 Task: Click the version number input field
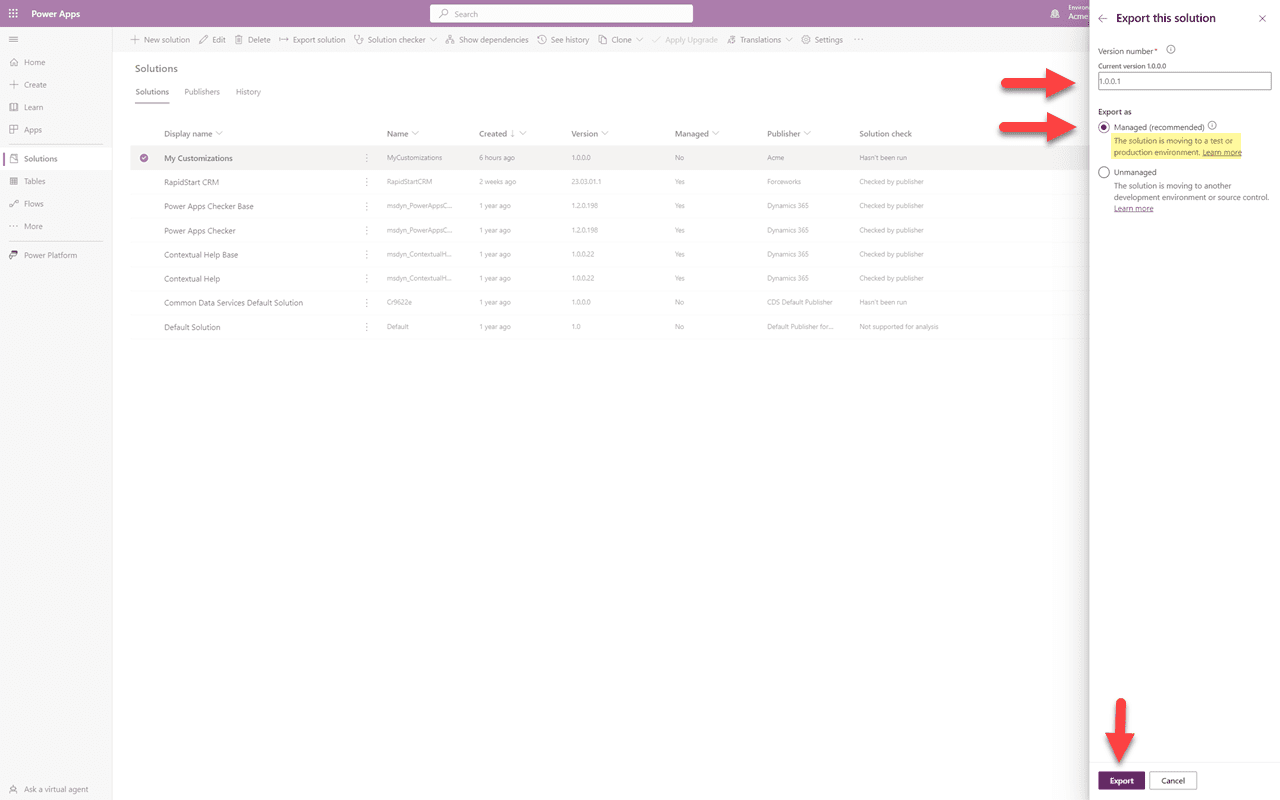coord(1184,80)
